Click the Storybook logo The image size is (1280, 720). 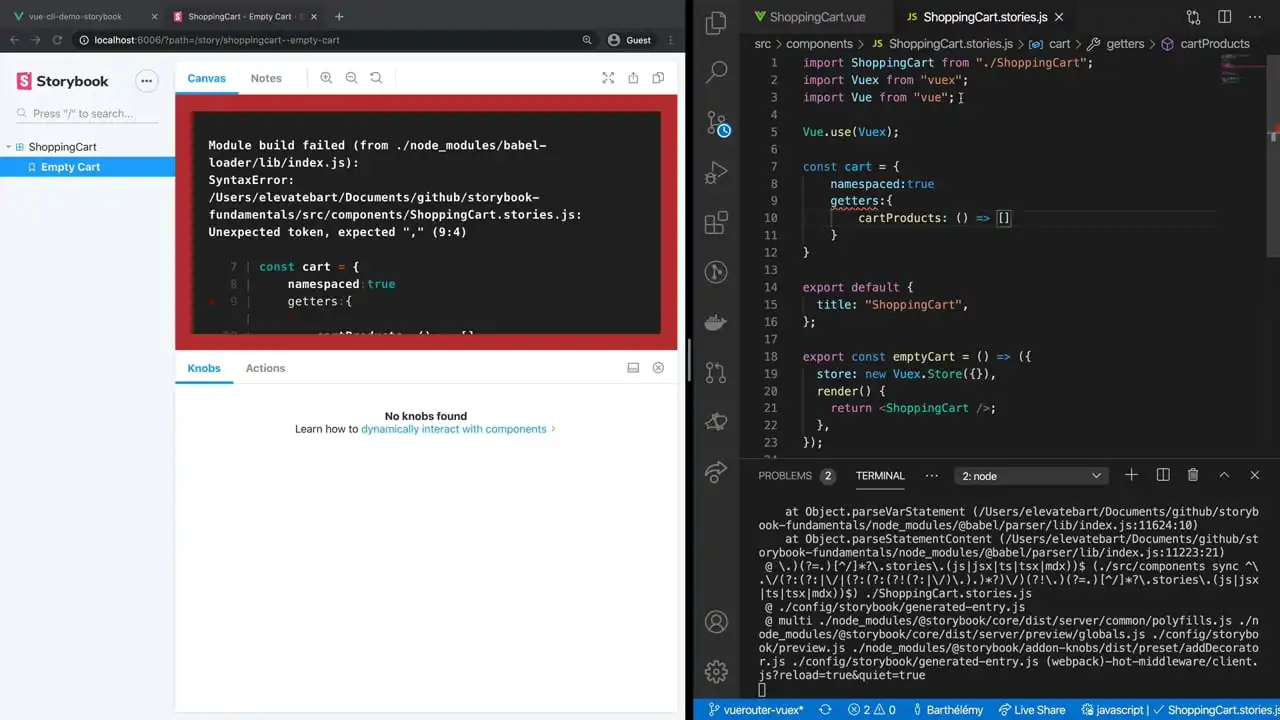(62, 81)
